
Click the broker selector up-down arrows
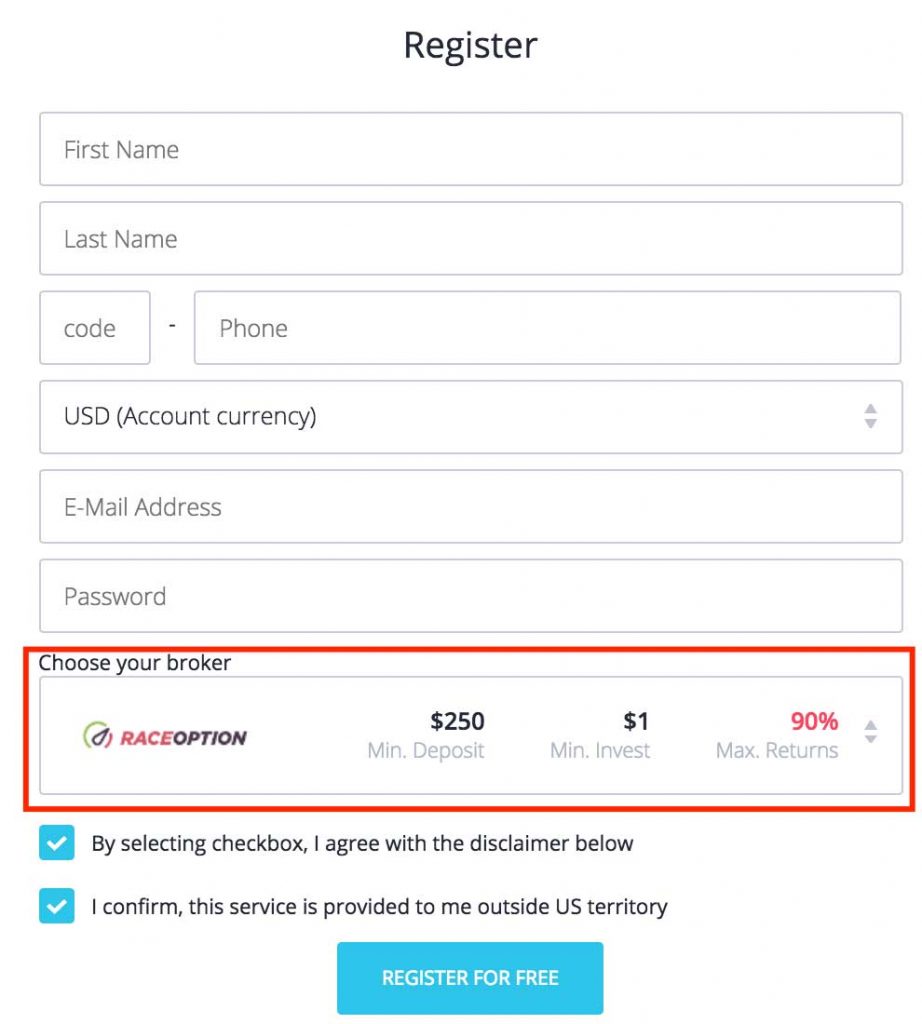870,731
